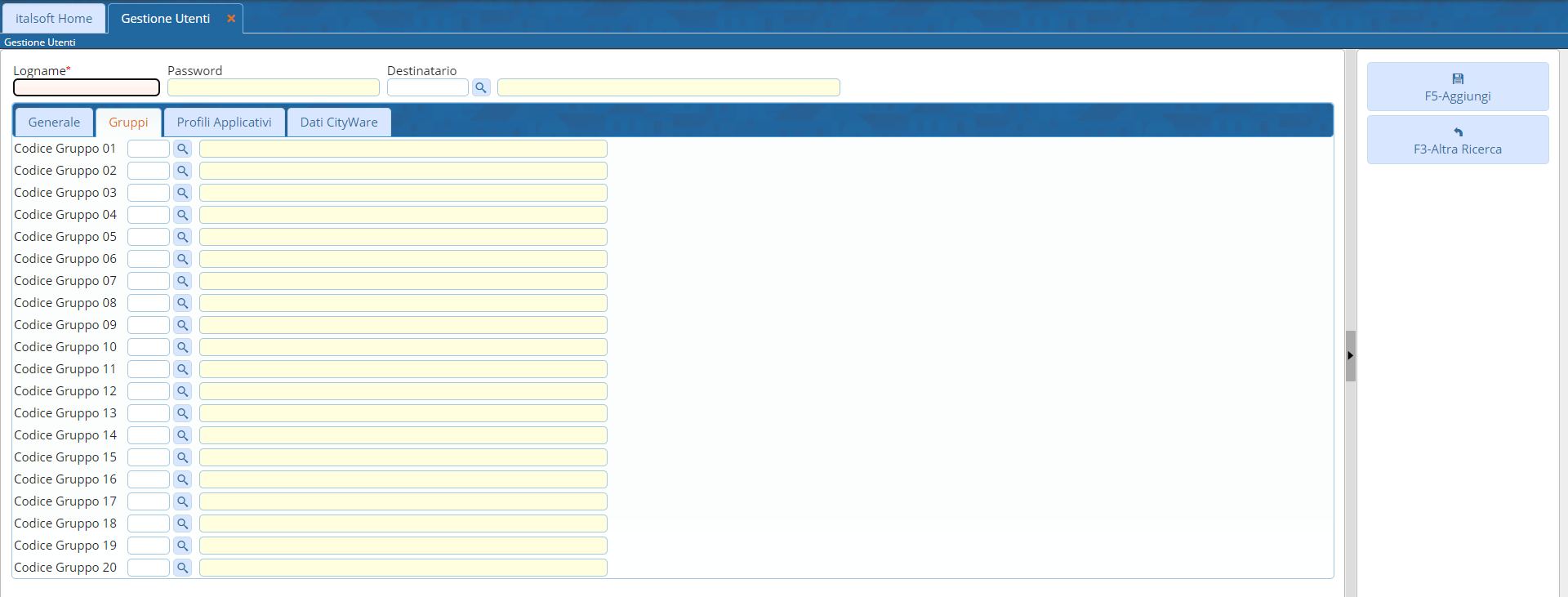Open lookup for Codice Gruppo 01
Image resolution: width=1568 pixels, height=597 pixels.
(182, 149)
